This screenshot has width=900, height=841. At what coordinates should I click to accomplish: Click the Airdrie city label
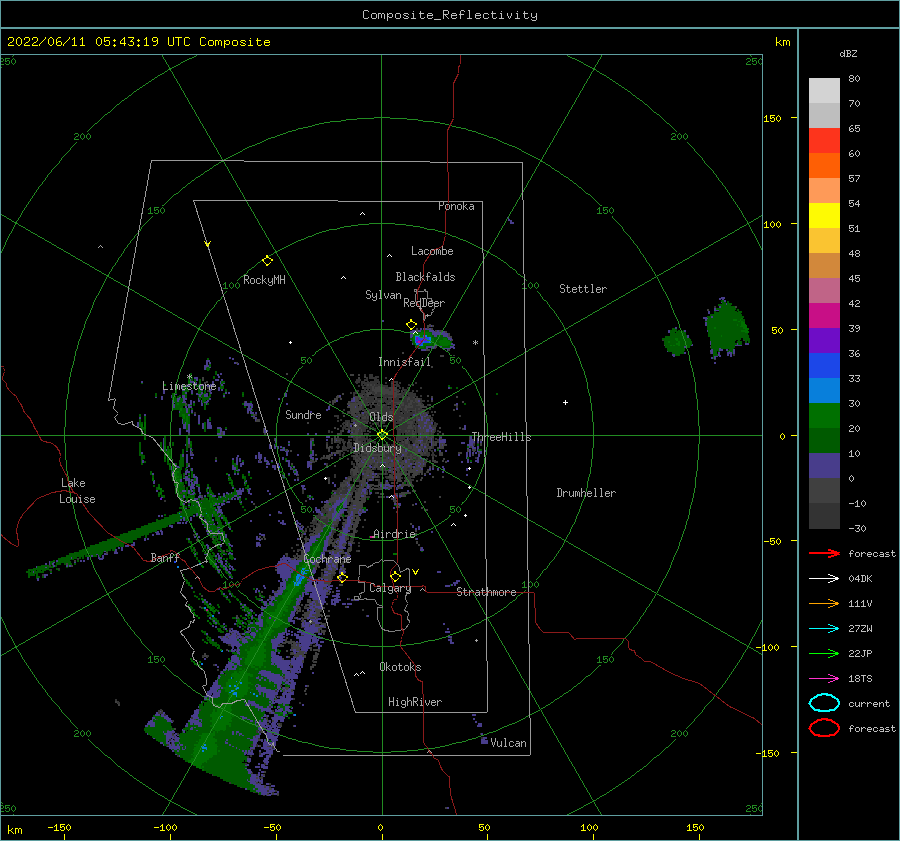click(394, 534)
